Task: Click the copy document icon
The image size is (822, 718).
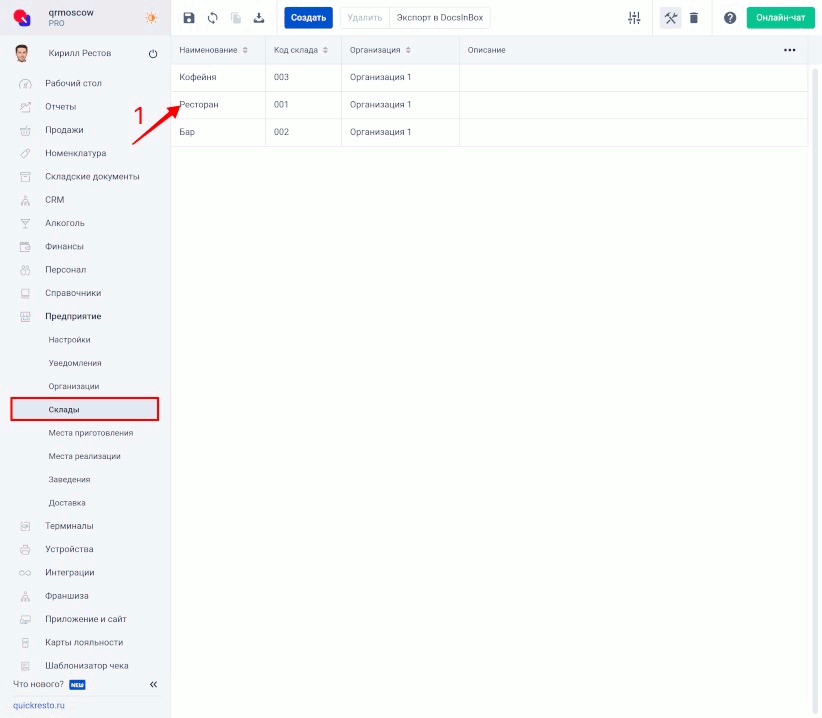Action: click(x=236, y=18)
